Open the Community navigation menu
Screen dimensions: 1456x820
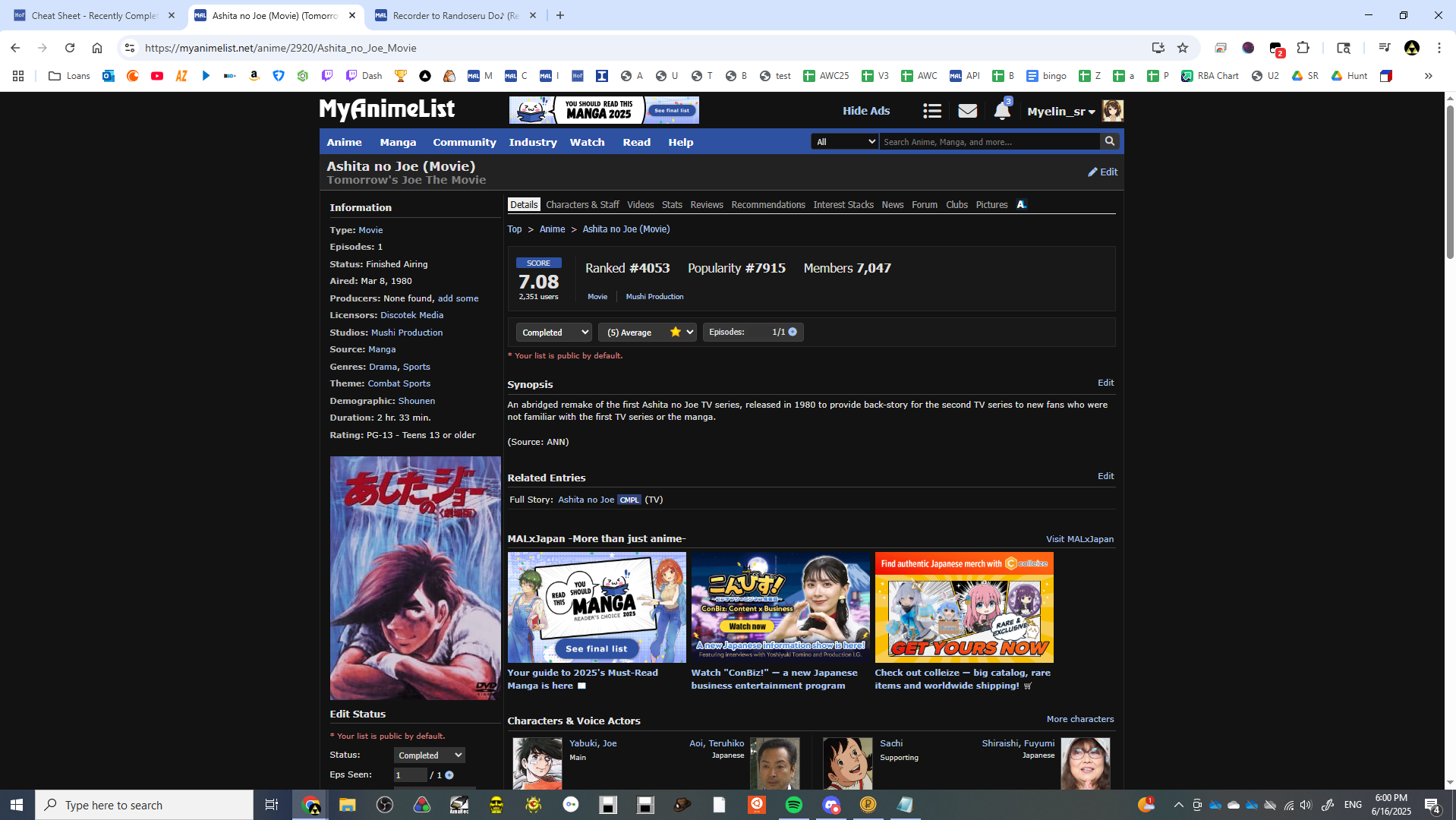[x=465, y=142]
